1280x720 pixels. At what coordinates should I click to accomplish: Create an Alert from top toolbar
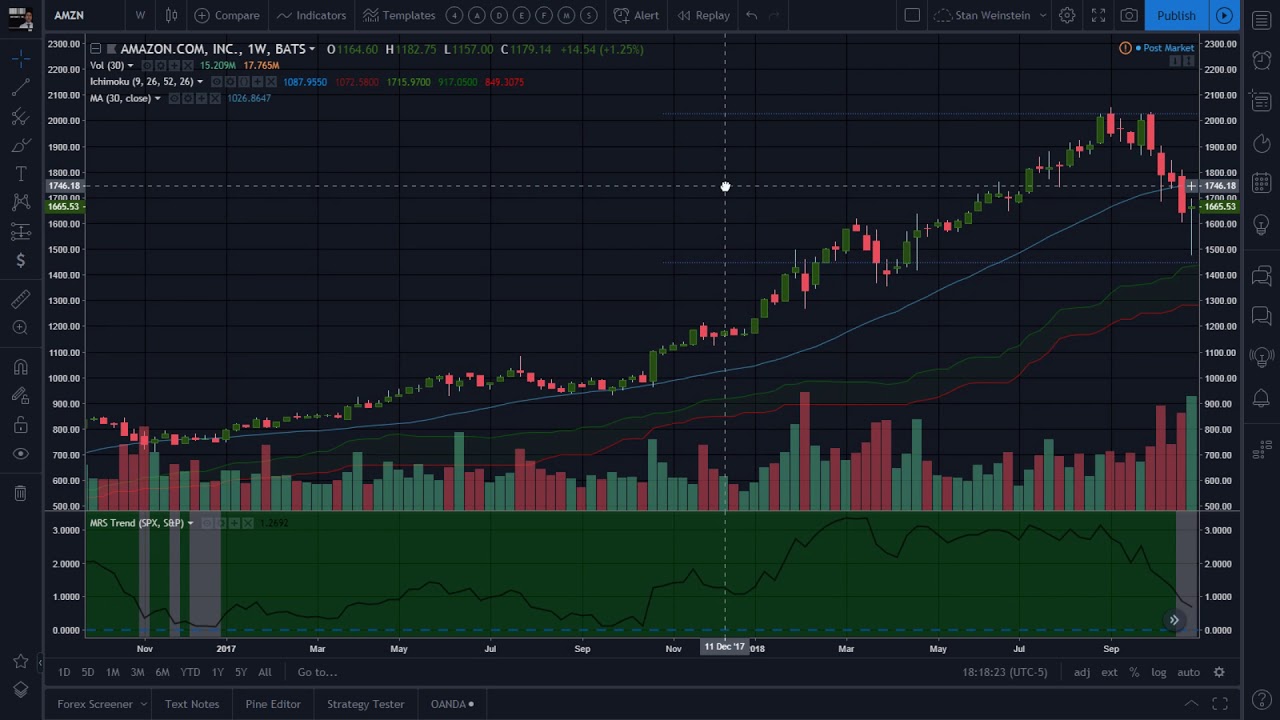click(x=636, y=15)
